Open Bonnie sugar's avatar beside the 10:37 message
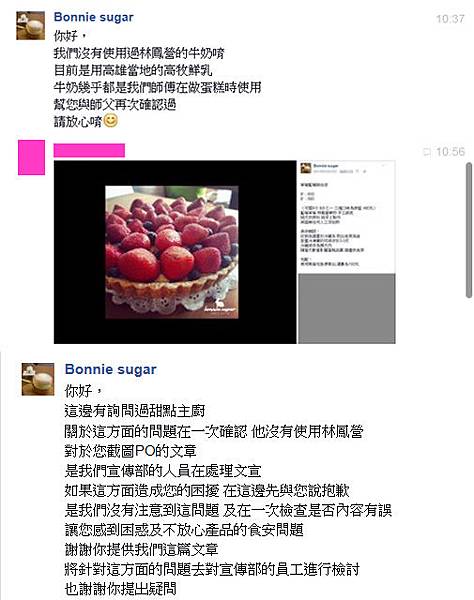 point(30,26)
